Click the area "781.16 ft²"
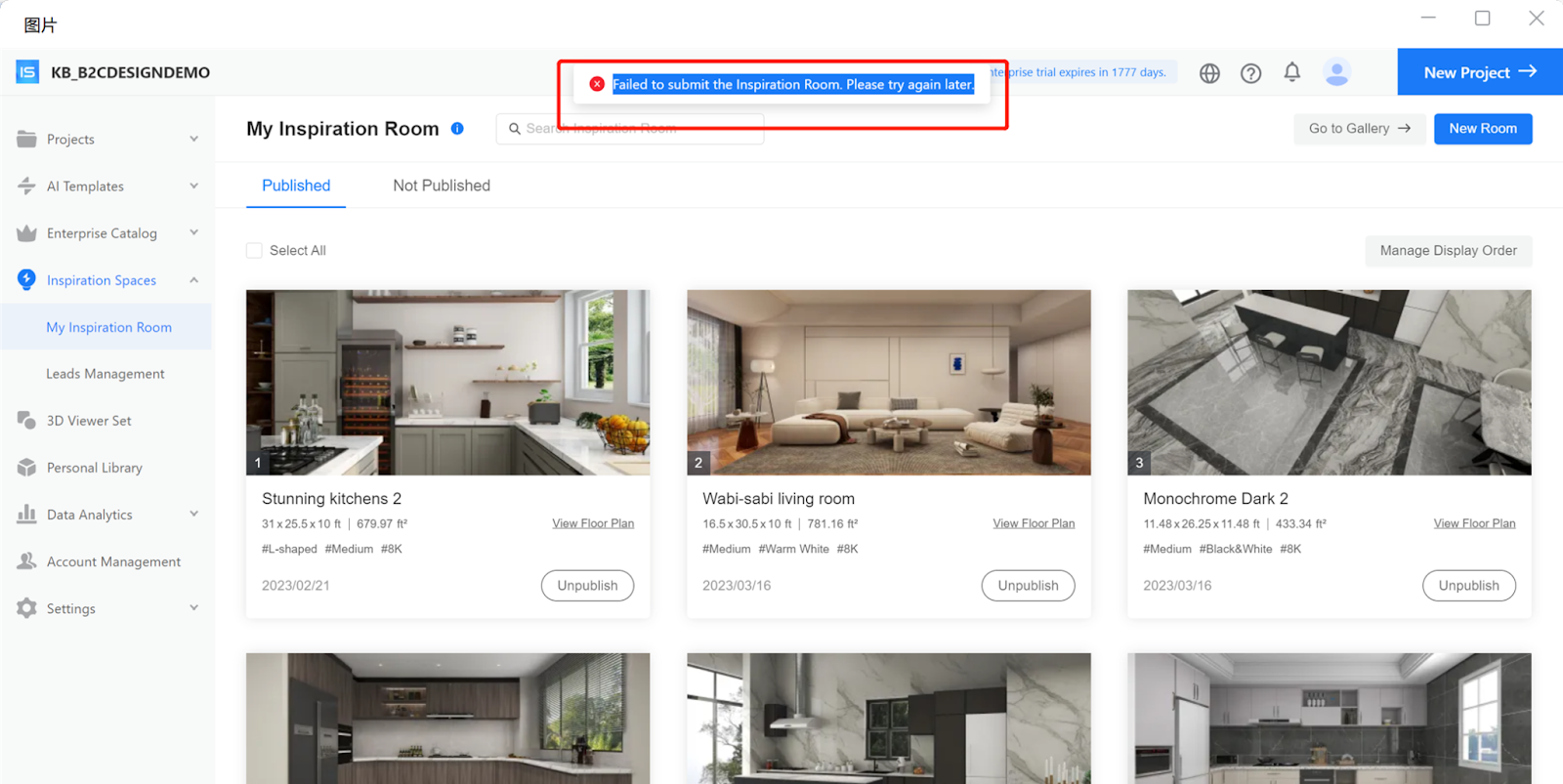 click(833, 524)
